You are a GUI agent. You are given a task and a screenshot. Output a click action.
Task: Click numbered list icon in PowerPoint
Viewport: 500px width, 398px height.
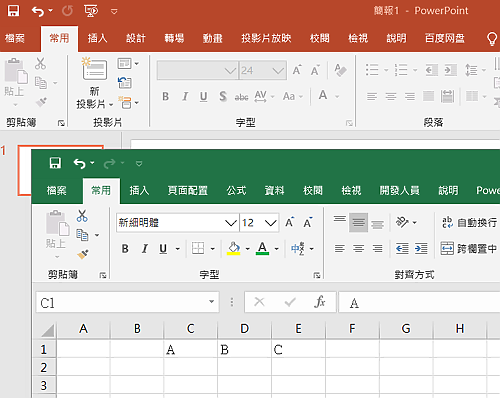coord(401,70)
